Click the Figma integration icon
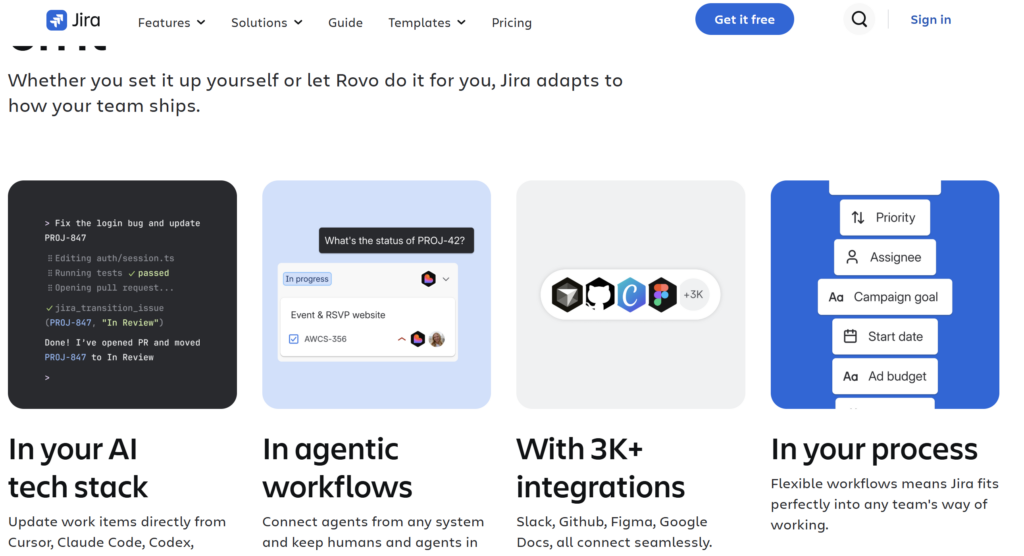Image resolution: width=1024 pixels, height=556 pixels. [x=662, y=295]
